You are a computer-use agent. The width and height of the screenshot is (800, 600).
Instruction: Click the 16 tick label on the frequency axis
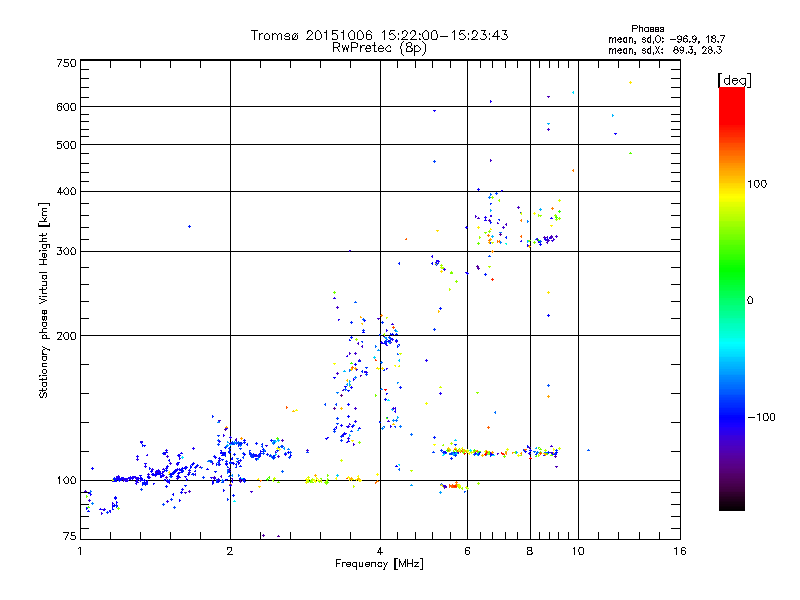[x=680, y=551]
